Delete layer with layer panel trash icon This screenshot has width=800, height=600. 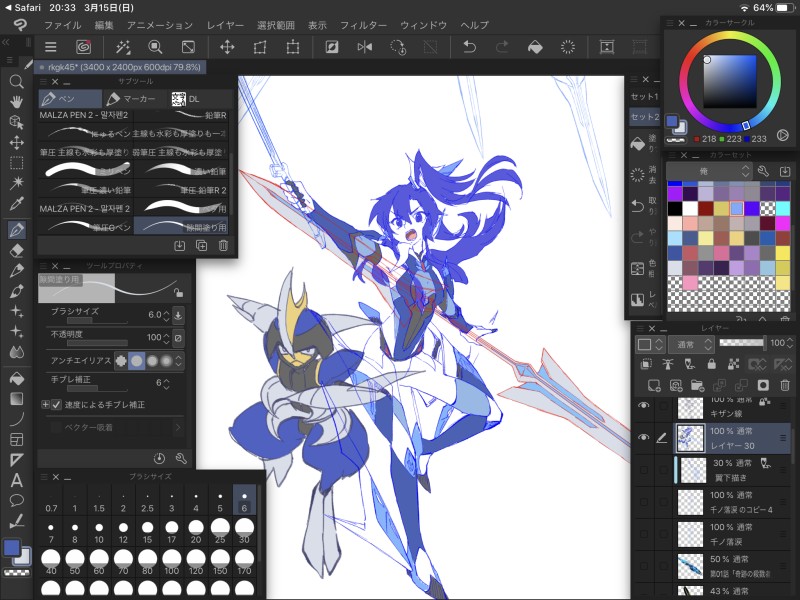[785, 385]
